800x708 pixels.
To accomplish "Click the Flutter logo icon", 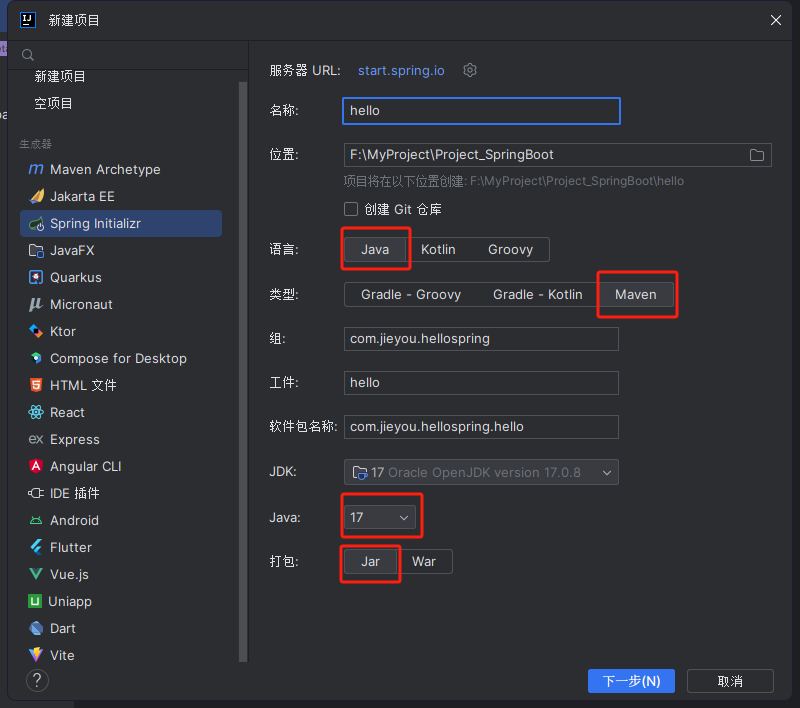I will pyautogui.click(x=36, y=547).
